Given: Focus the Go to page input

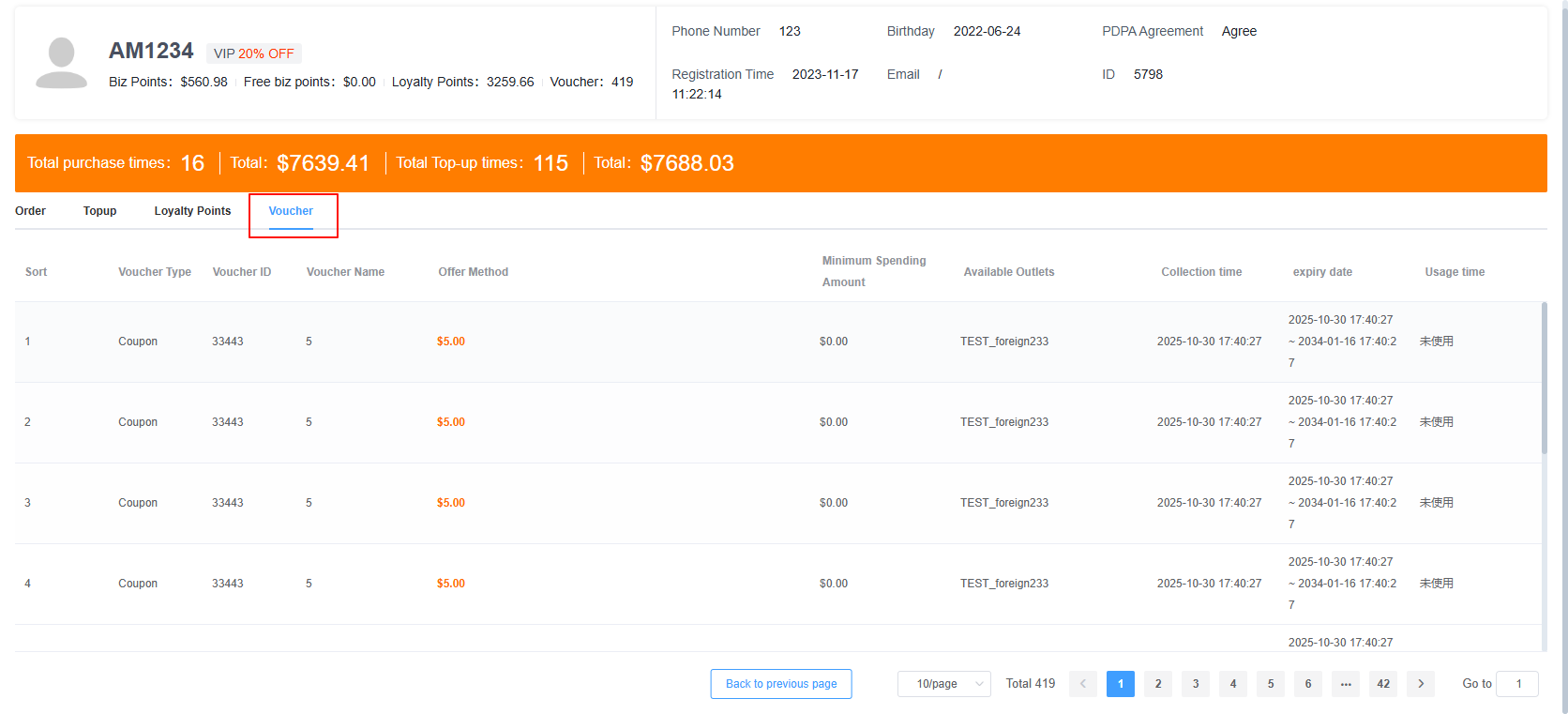Looking at the screenshot, I should 1517,684.
